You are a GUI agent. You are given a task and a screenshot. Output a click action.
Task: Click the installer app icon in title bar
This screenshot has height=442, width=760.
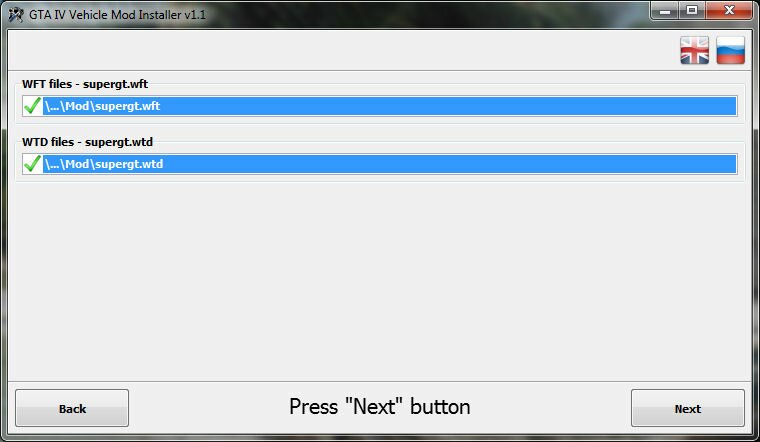(x=16, y=14)
